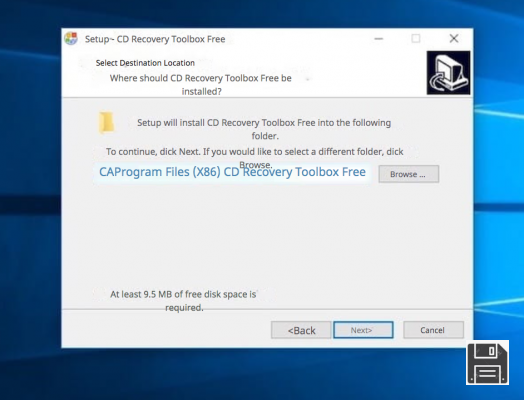Click the installer computer graphic in header
Viewport: 524px width, 400px height.
pos(448,73)
